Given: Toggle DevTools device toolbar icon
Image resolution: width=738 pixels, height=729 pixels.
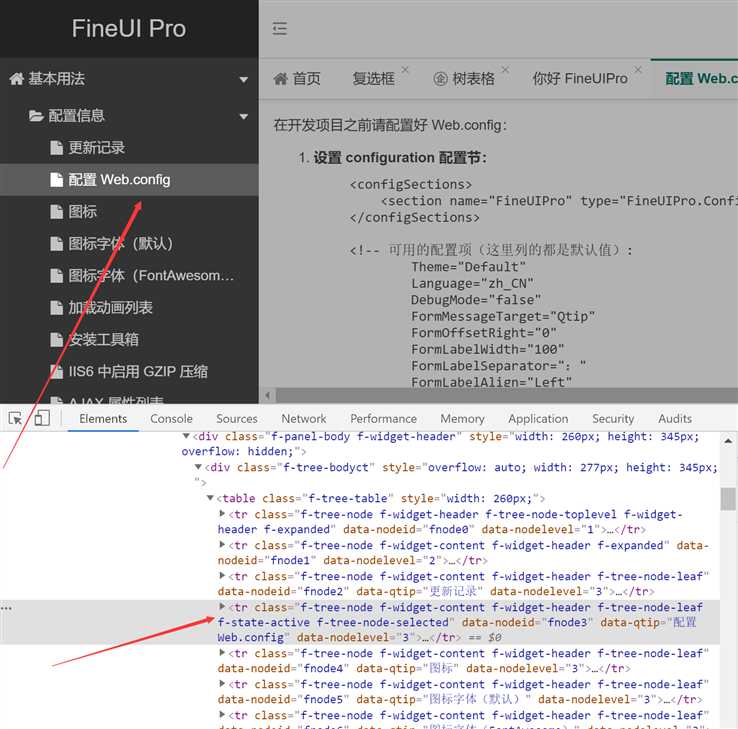Looking at the screenshot, I should coord(42,418).
